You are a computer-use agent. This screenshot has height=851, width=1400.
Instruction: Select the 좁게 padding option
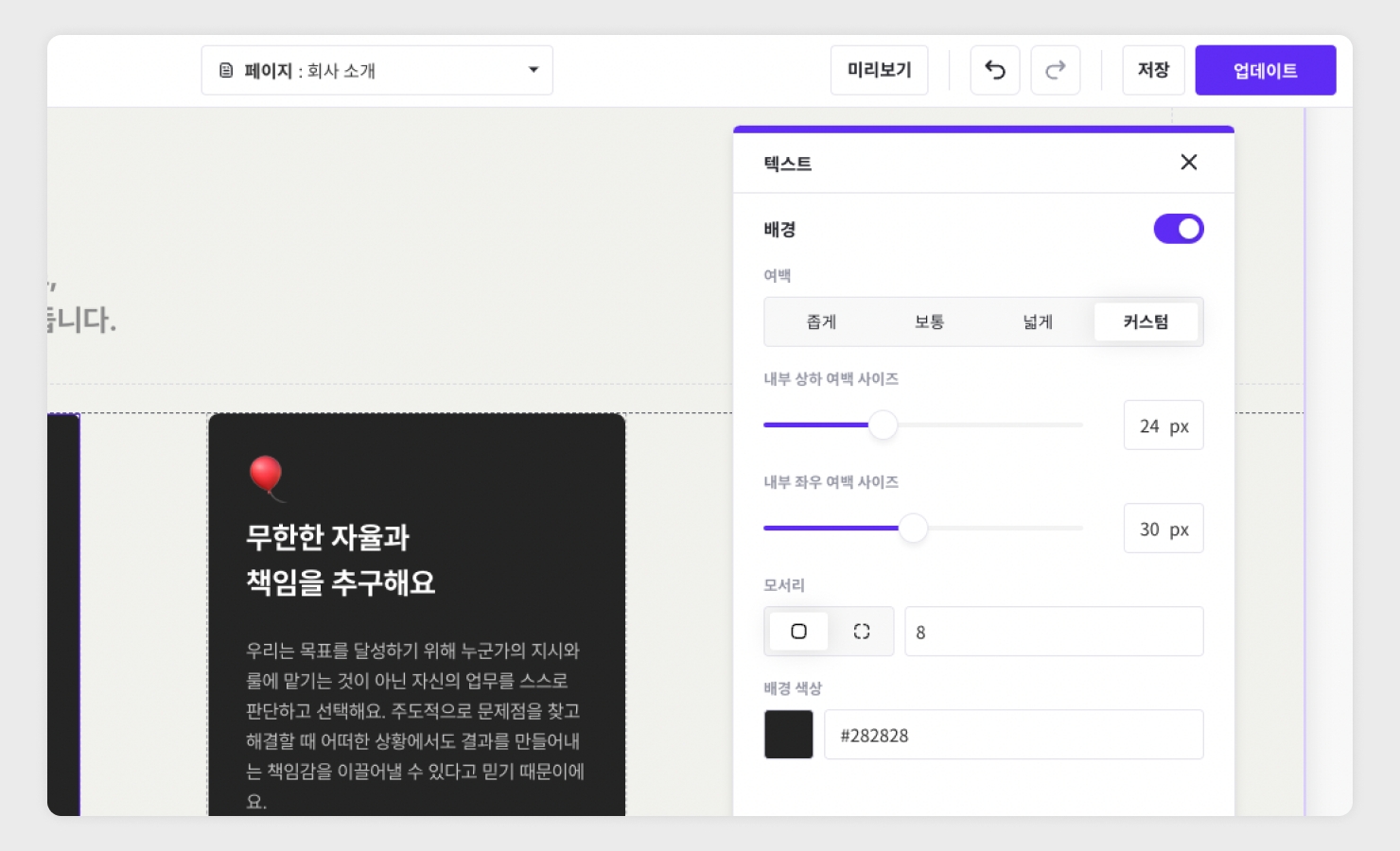pyautogui.click(x=821, y=322)
